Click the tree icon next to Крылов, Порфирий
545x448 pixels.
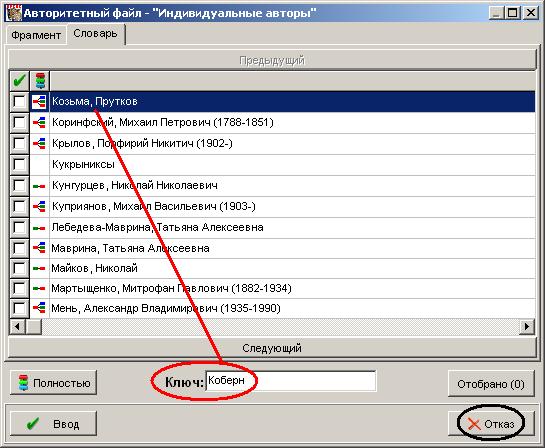pos(39,143)
